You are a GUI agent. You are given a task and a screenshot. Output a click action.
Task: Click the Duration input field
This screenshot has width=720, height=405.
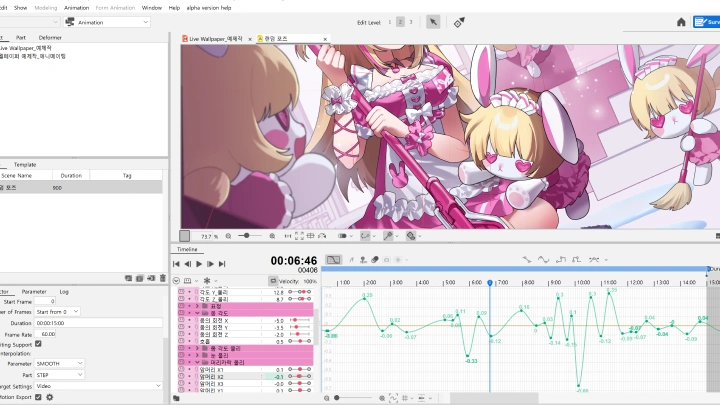click(x=98, y=323)
